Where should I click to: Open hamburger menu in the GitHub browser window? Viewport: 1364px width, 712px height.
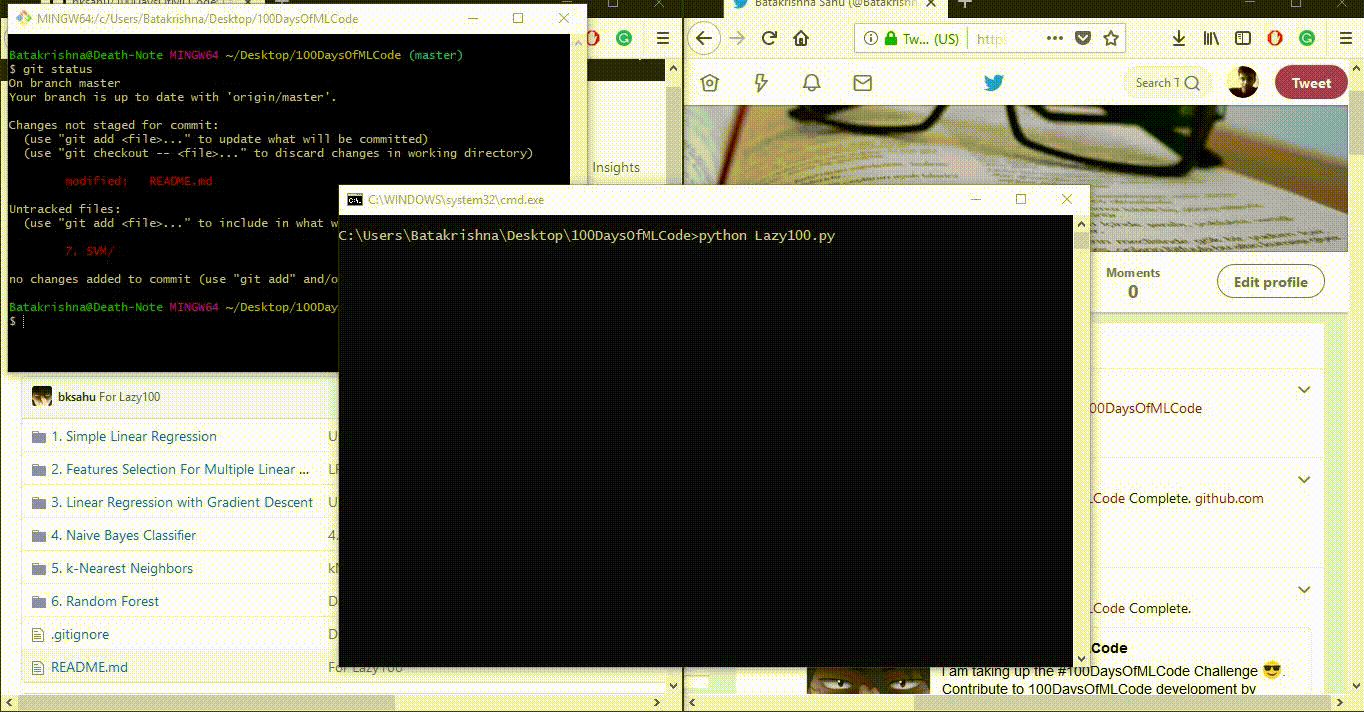click(x=662, y=38)
